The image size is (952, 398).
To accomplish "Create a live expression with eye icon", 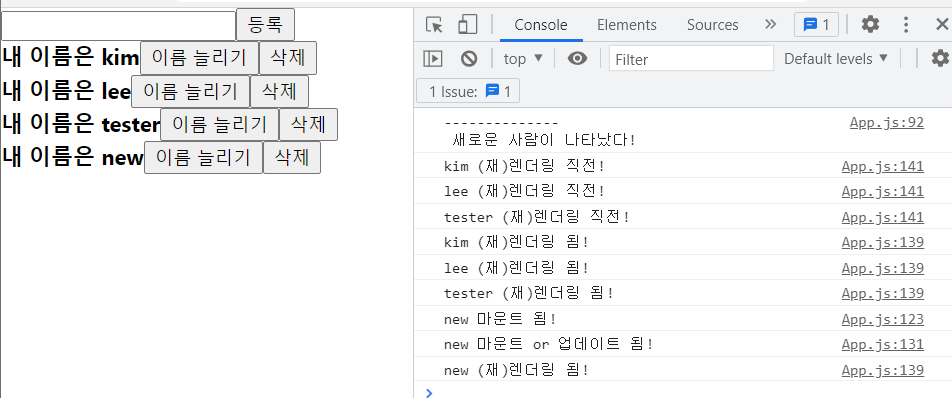I will coord(577,59).
